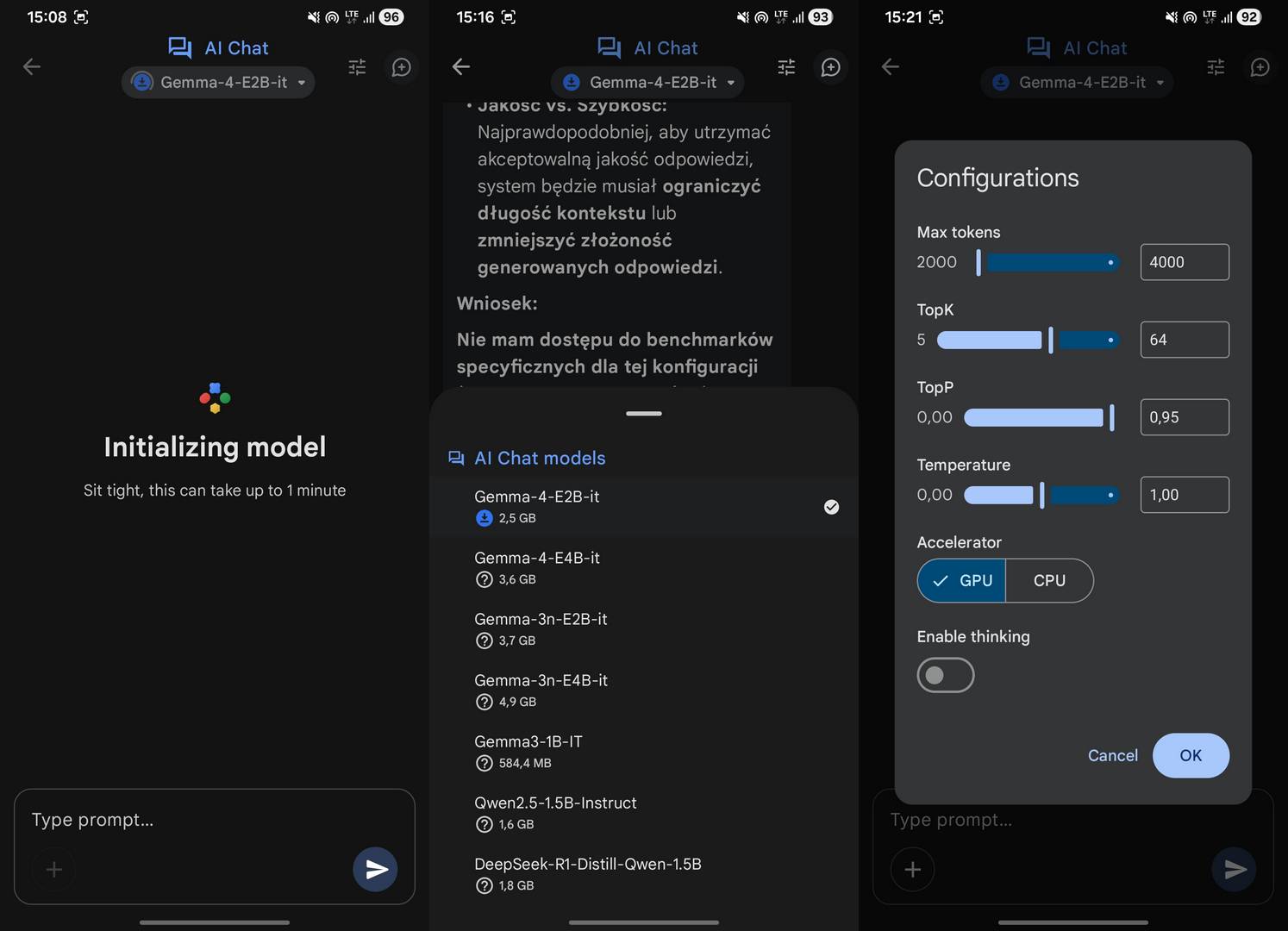Tap the question mark icon beside 1,6 GB
Image resolution: width=1288 pixels, height=931 pixels.
tap(485, 824)
